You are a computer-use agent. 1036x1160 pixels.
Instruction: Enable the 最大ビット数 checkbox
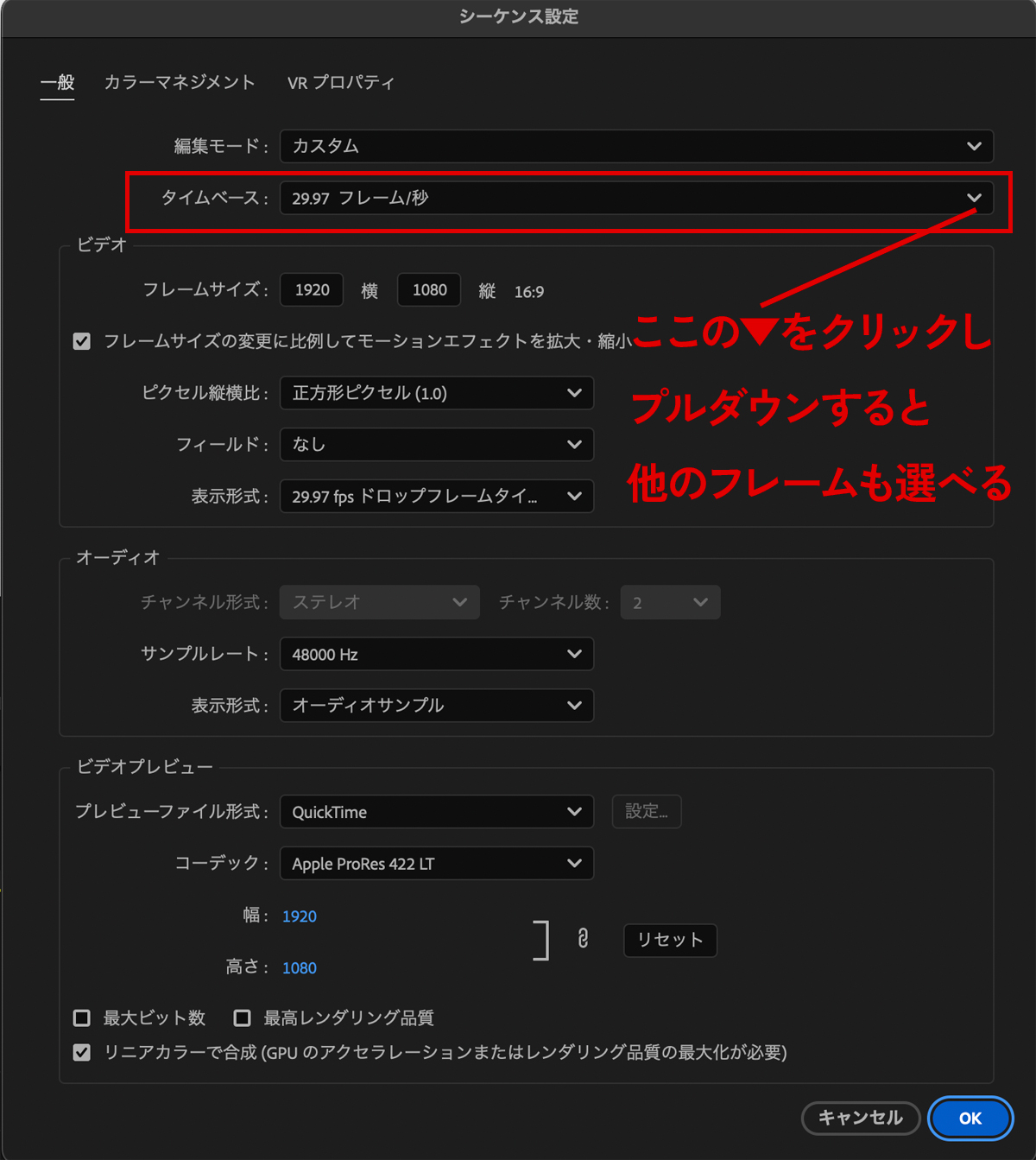point(82,1018)
